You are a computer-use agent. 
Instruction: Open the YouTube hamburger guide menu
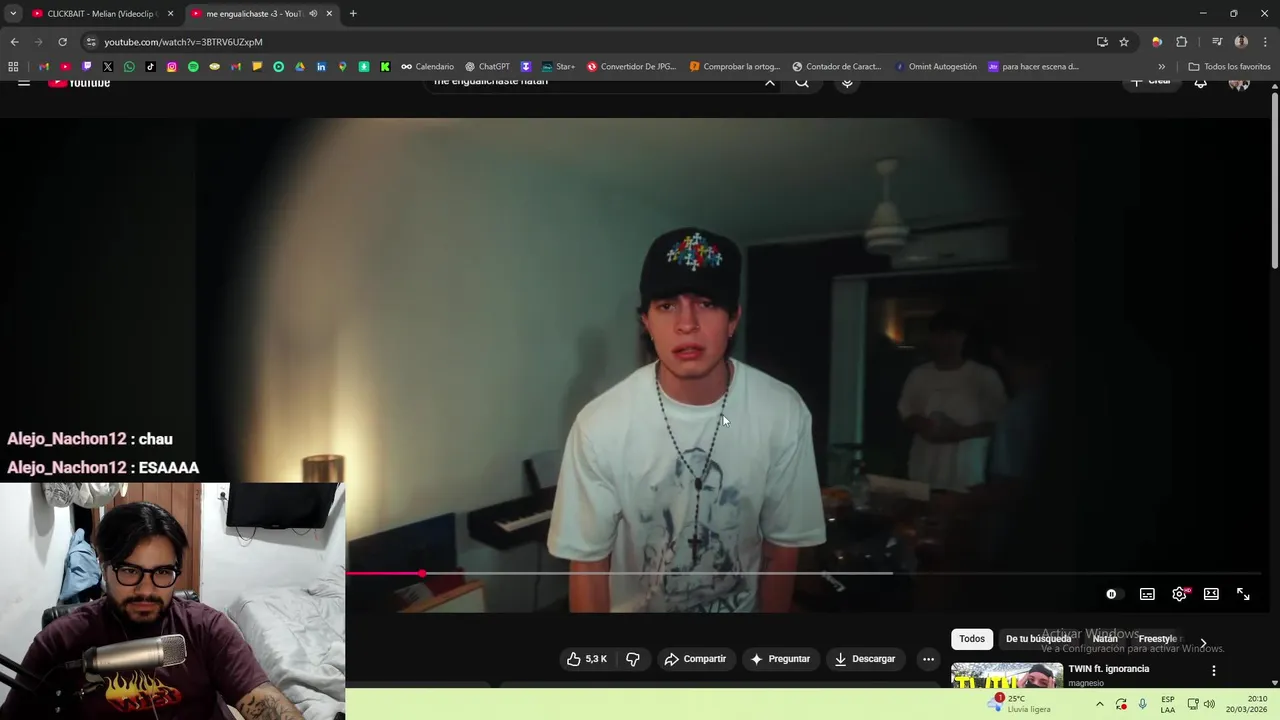pos(24,83)
